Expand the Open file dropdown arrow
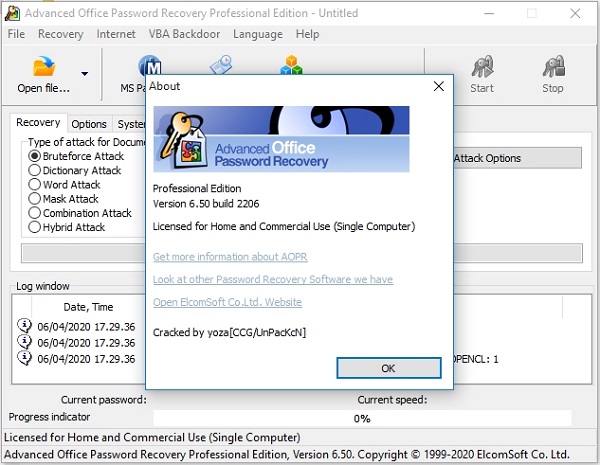 tap(84, 74)
